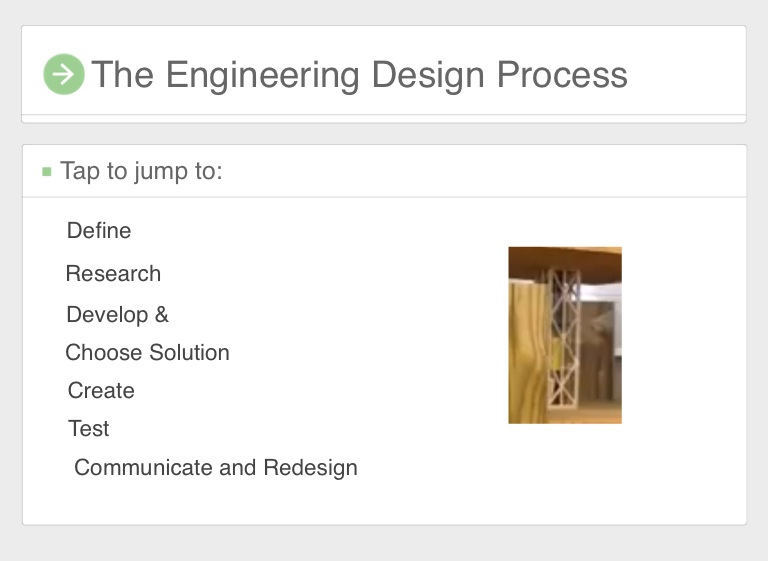768x561 pixels.
Task: Click the green arrow icon beside title
Action: pyautogui.click(x=64, y=74)
